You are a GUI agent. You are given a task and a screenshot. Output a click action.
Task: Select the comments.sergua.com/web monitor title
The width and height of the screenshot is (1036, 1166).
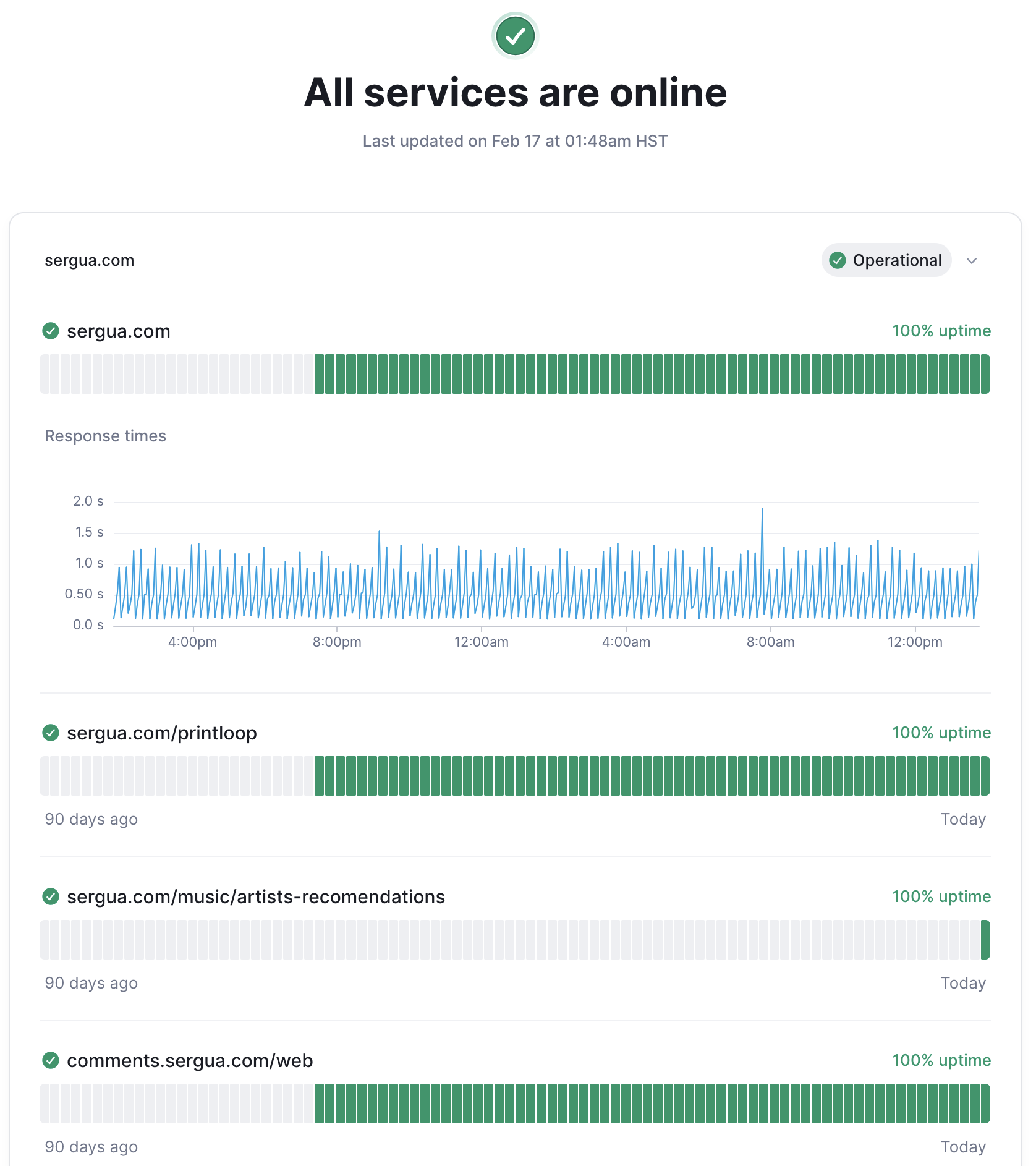pos(190,1061)
